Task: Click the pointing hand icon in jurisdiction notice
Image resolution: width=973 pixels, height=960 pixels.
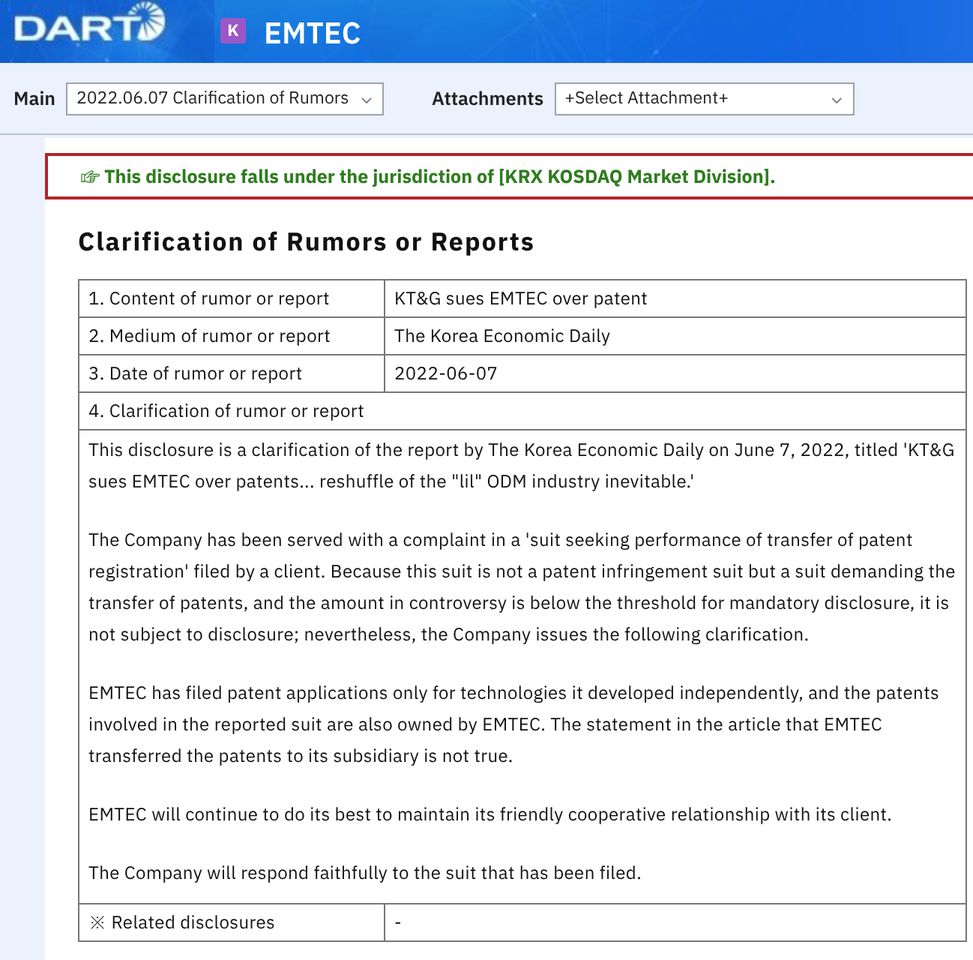Action: [90, 177]
